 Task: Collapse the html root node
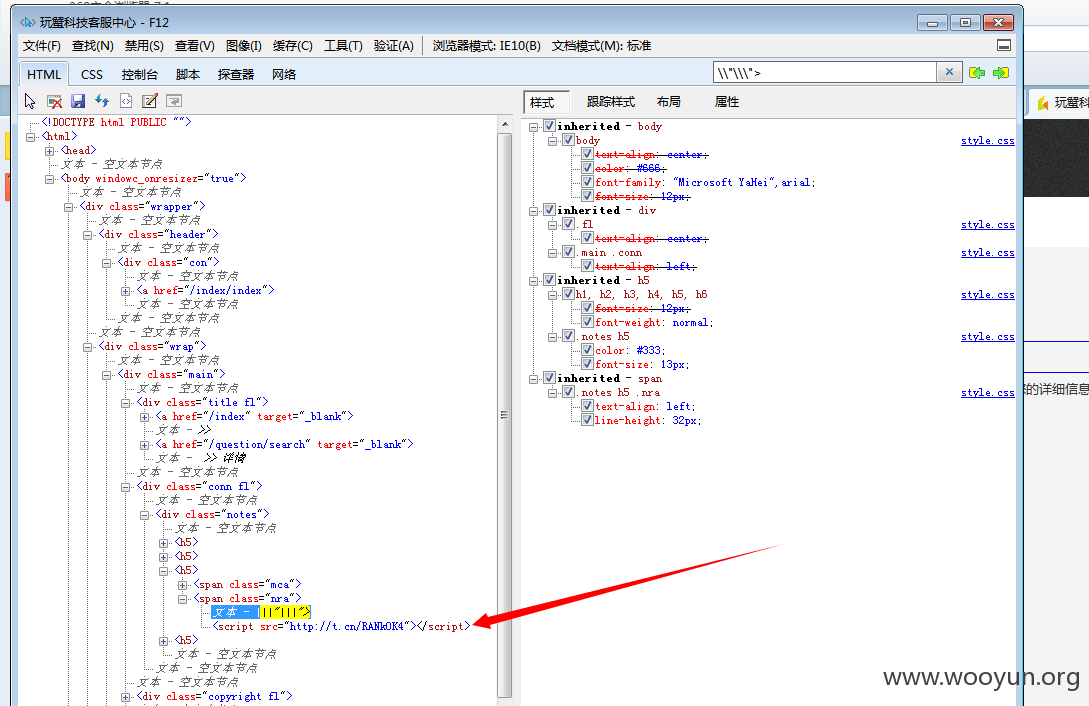[x=31, y=137]
